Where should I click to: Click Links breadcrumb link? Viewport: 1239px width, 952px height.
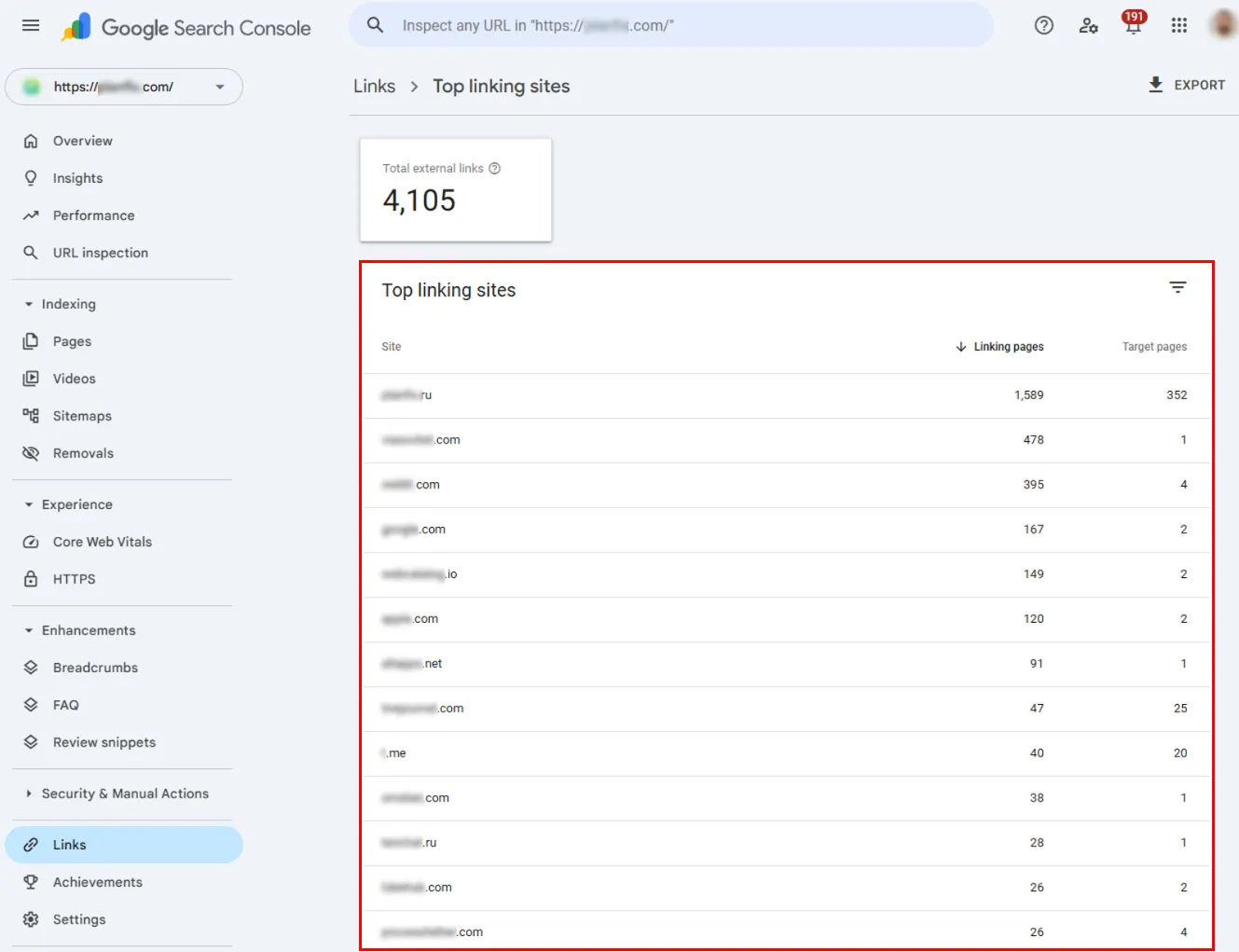point(374,86)
